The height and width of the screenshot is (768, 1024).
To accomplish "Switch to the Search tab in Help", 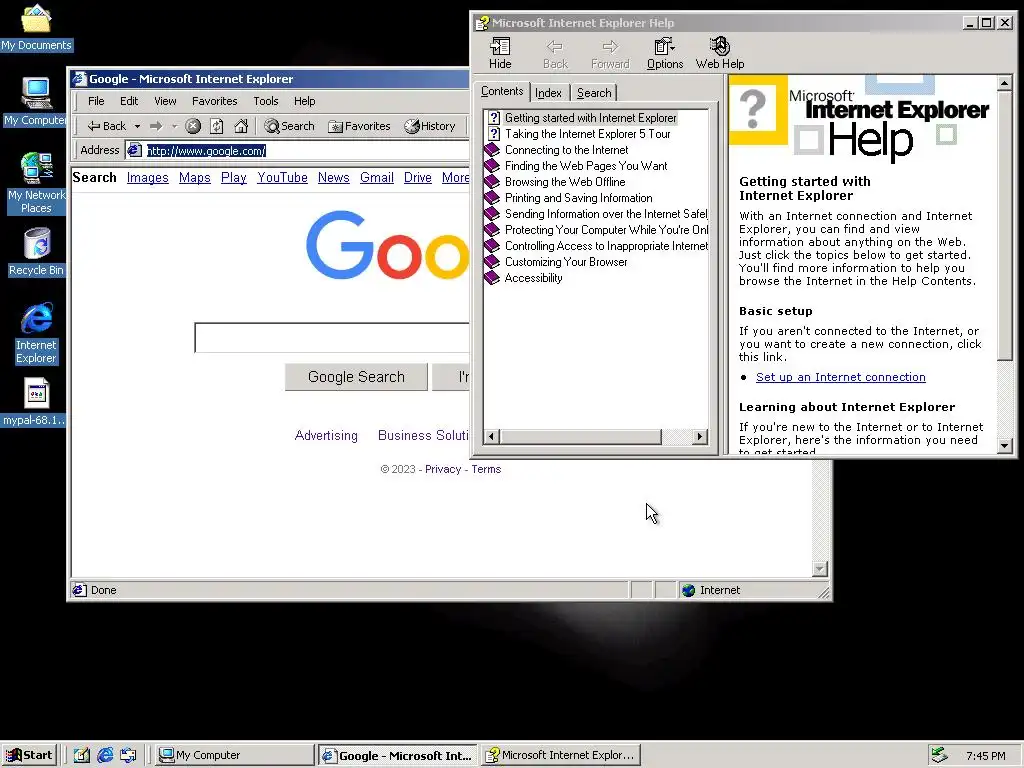I will [594, 93].
